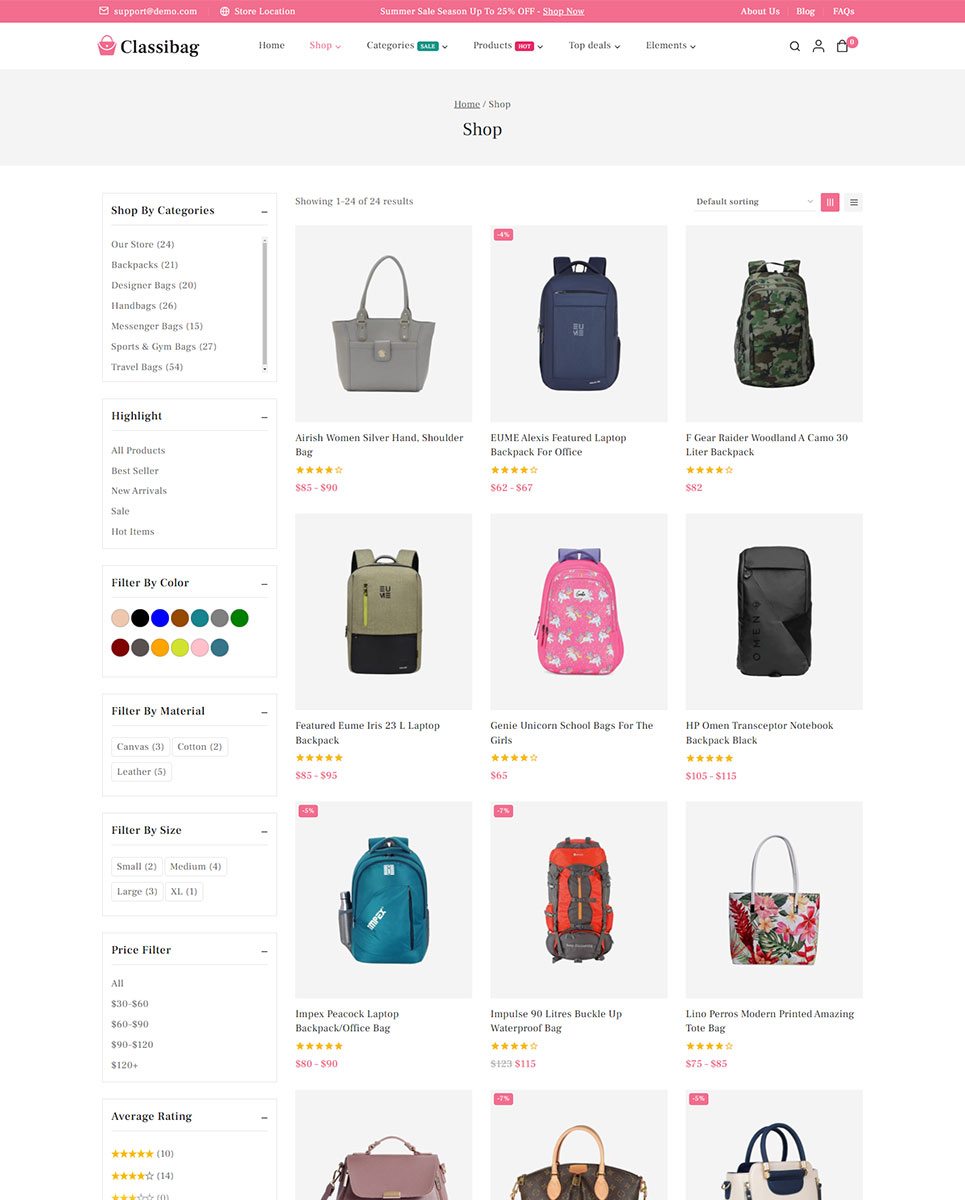Click the Store Location globe icon
Viewport: 965px width, 1200px height.
click(224, 11)
